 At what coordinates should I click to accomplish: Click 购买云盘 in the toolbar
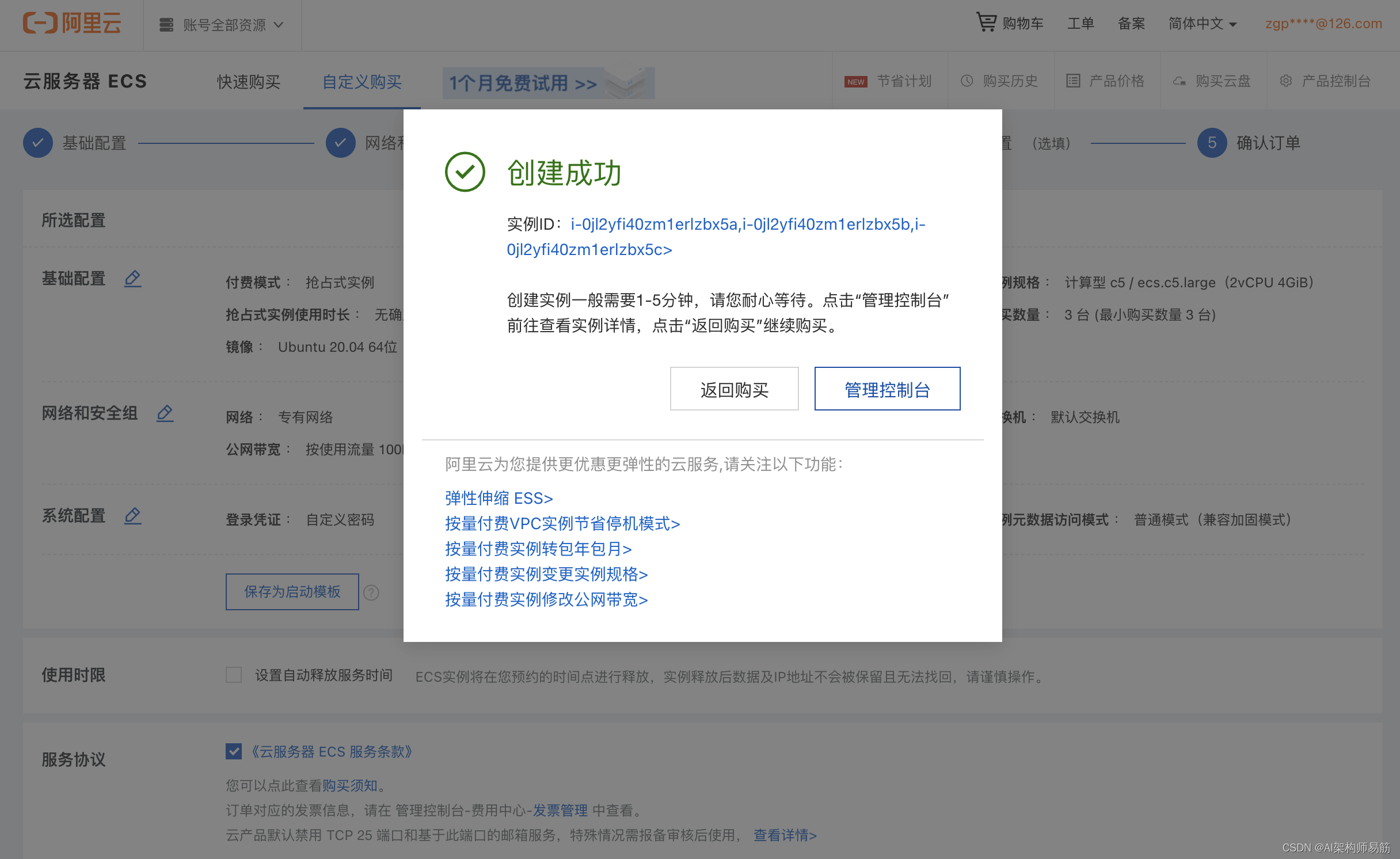click(x=1223, y=81)
